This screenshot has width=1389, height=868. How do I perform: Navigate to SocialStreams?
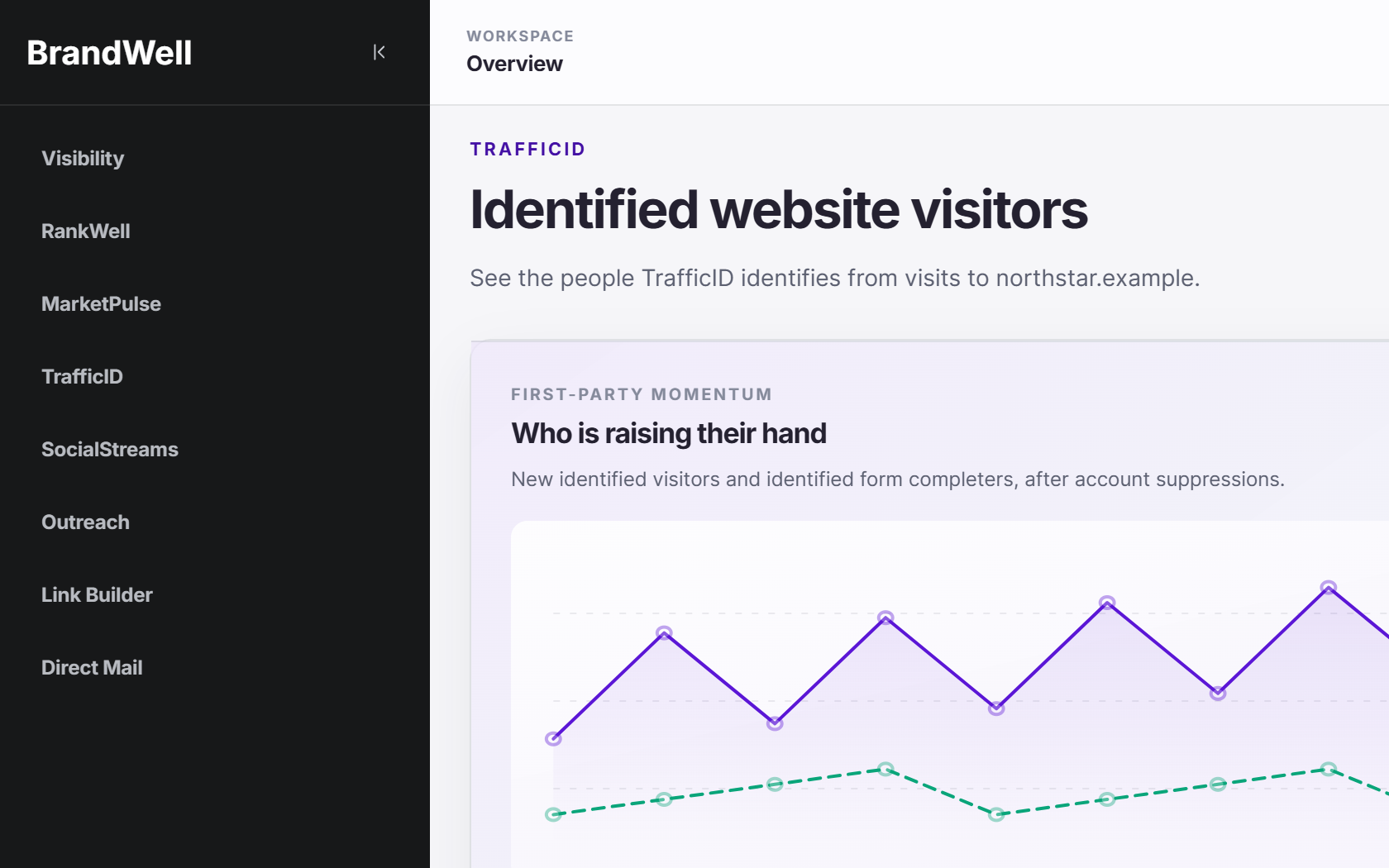[x=110, y=449]
